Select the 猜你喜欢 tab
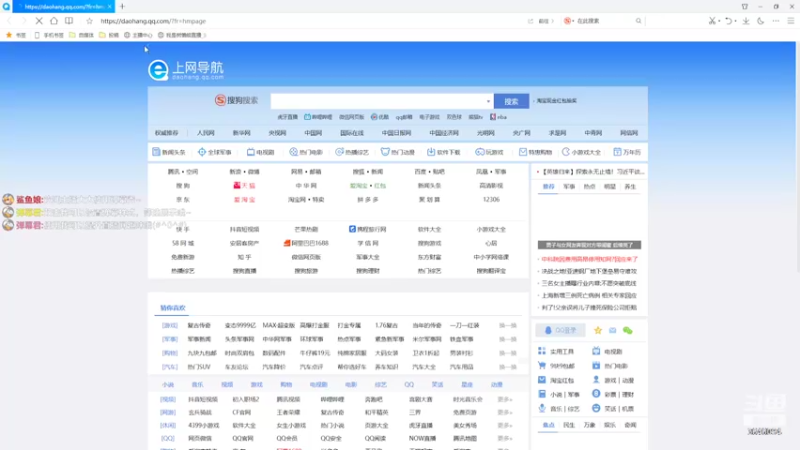800x450 pixels. (x=173, y=308)
